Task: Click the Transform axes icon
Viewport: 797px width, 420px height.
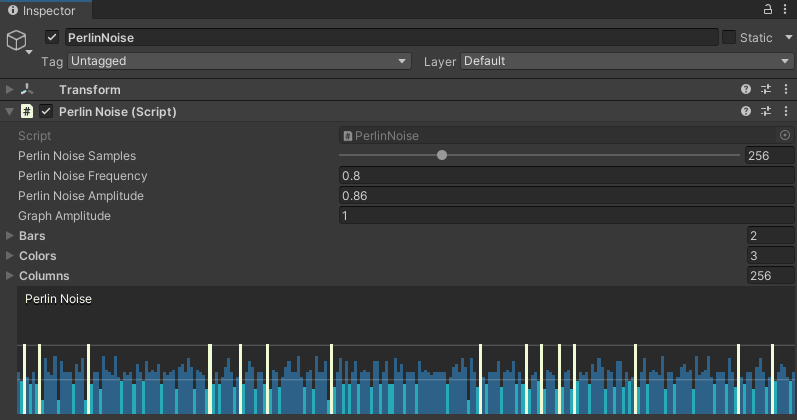Action: [27, 89]
